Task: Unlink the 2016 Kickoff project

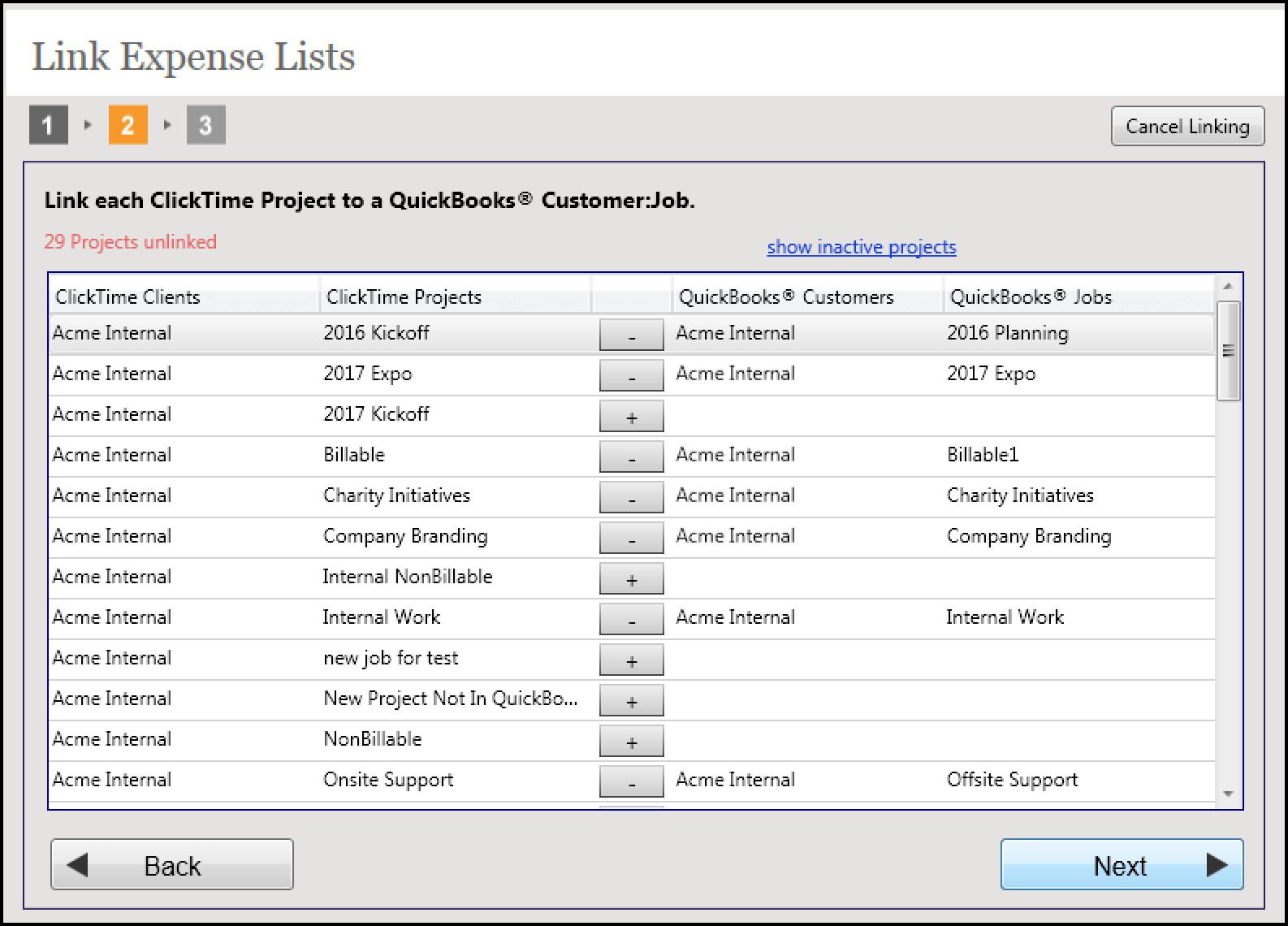Action: 631,335
